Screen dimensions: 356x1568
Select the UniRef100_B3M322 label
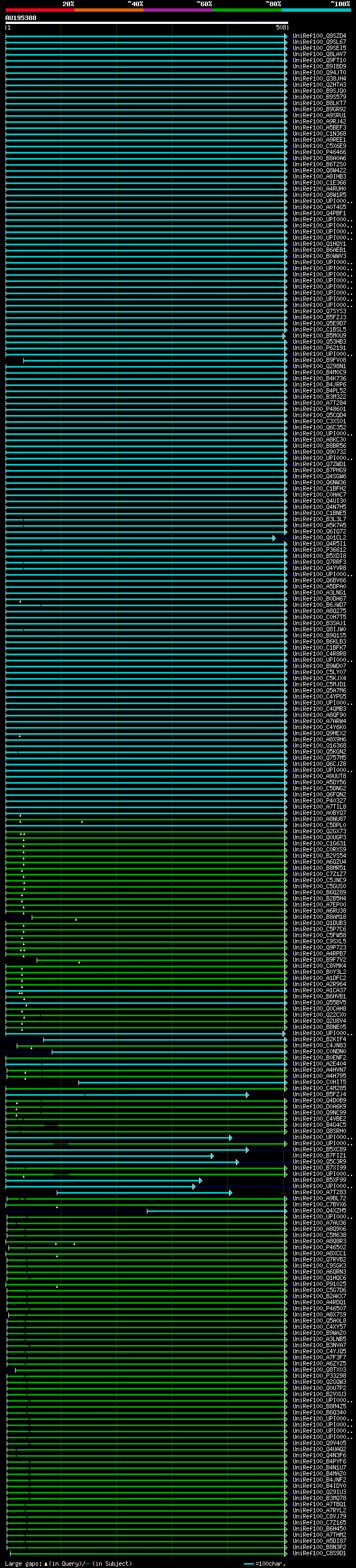click(319, 397)
